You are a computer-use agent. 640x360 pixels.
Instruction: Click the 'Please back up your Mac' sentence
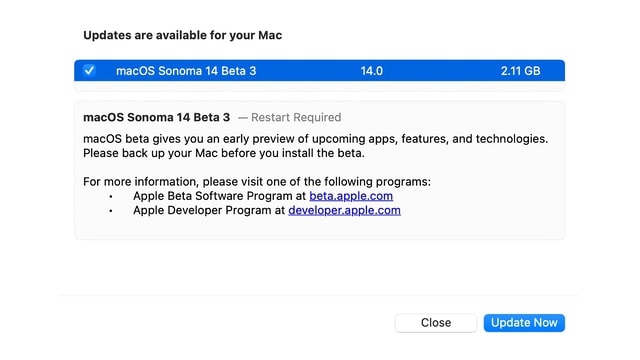[224, 153]
